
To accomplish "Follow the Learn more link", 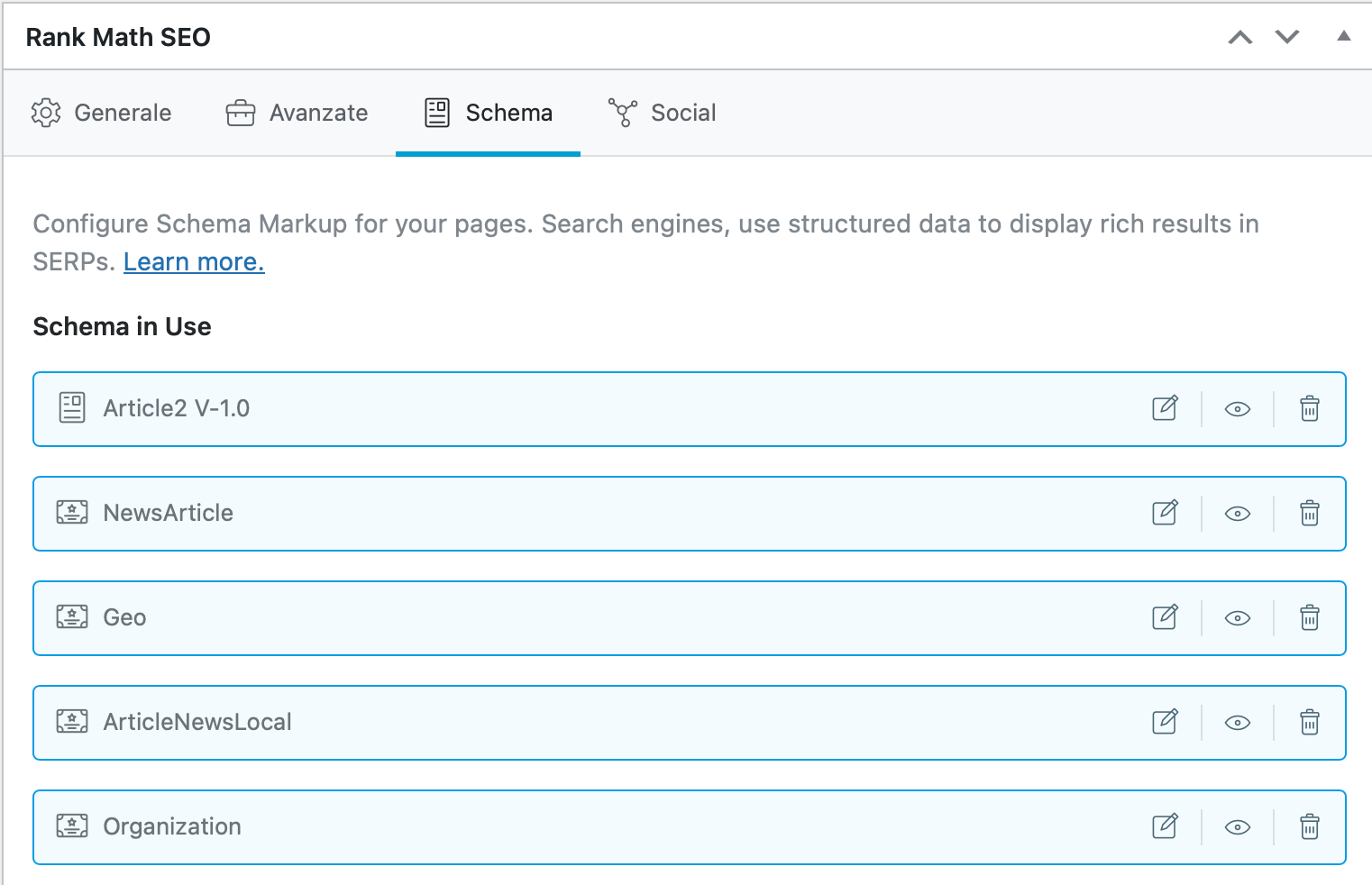I will [194, 261].
